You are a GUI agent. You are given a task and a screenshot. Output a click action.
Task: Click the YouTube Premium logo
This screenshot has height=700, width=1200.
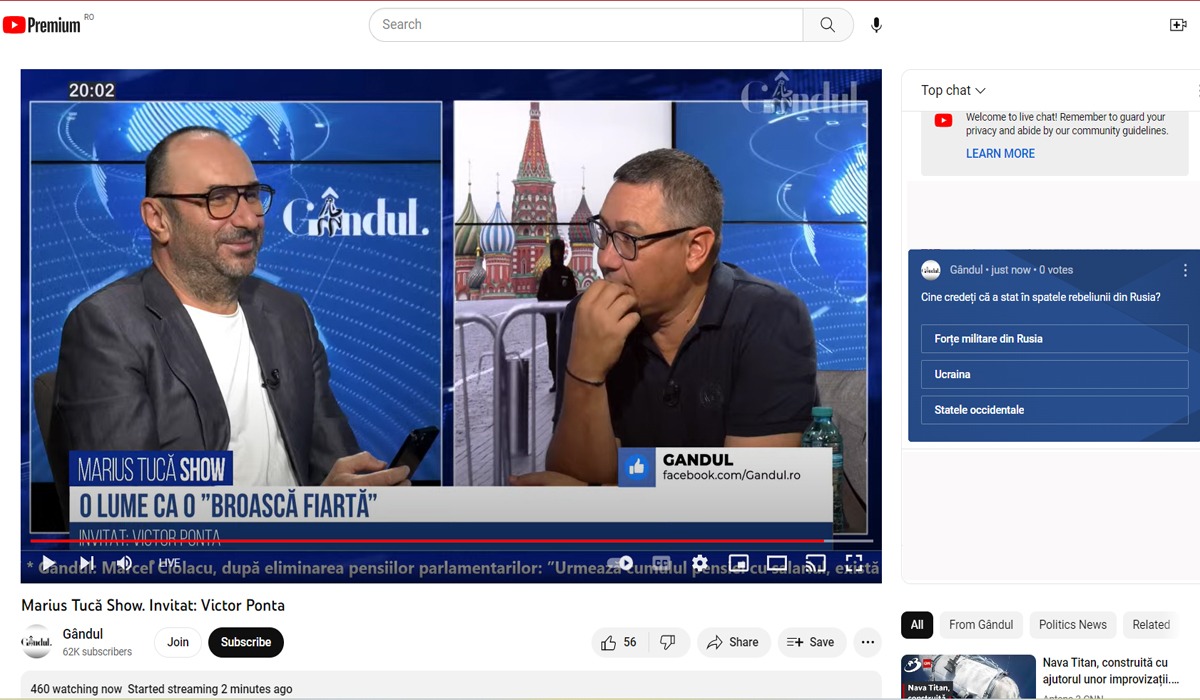42,25
